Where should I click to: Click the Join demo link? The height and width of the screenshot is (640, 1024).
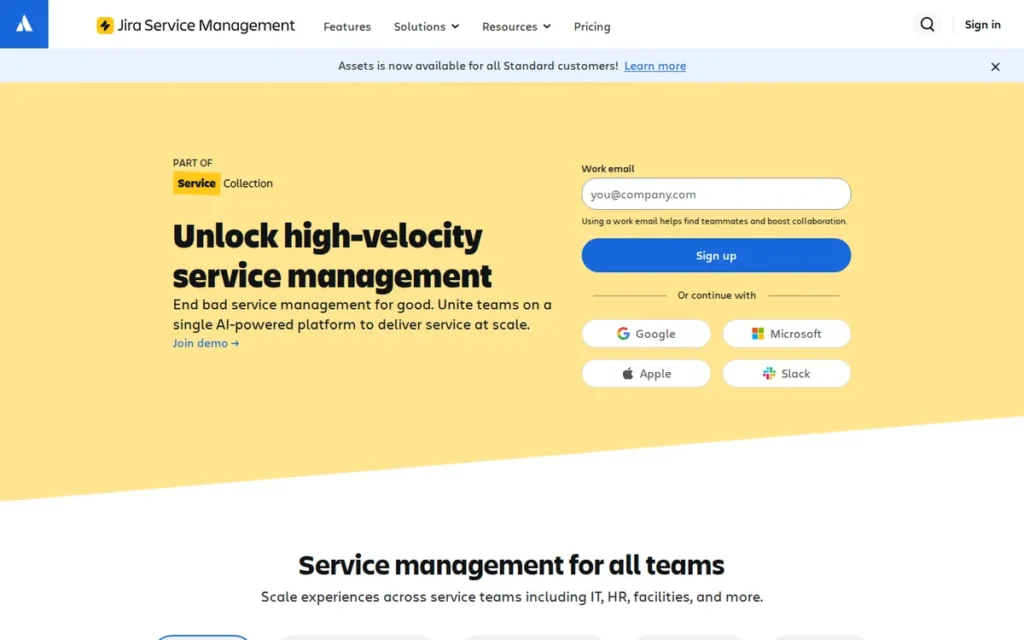(x=206, y=343)
